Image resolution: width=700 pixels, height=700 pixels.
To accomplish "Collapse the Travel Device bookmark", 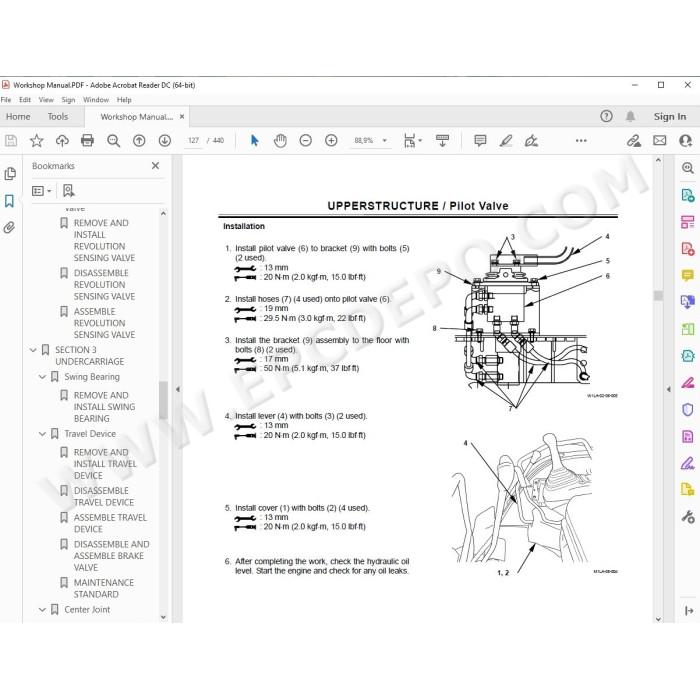I will 42,434.
